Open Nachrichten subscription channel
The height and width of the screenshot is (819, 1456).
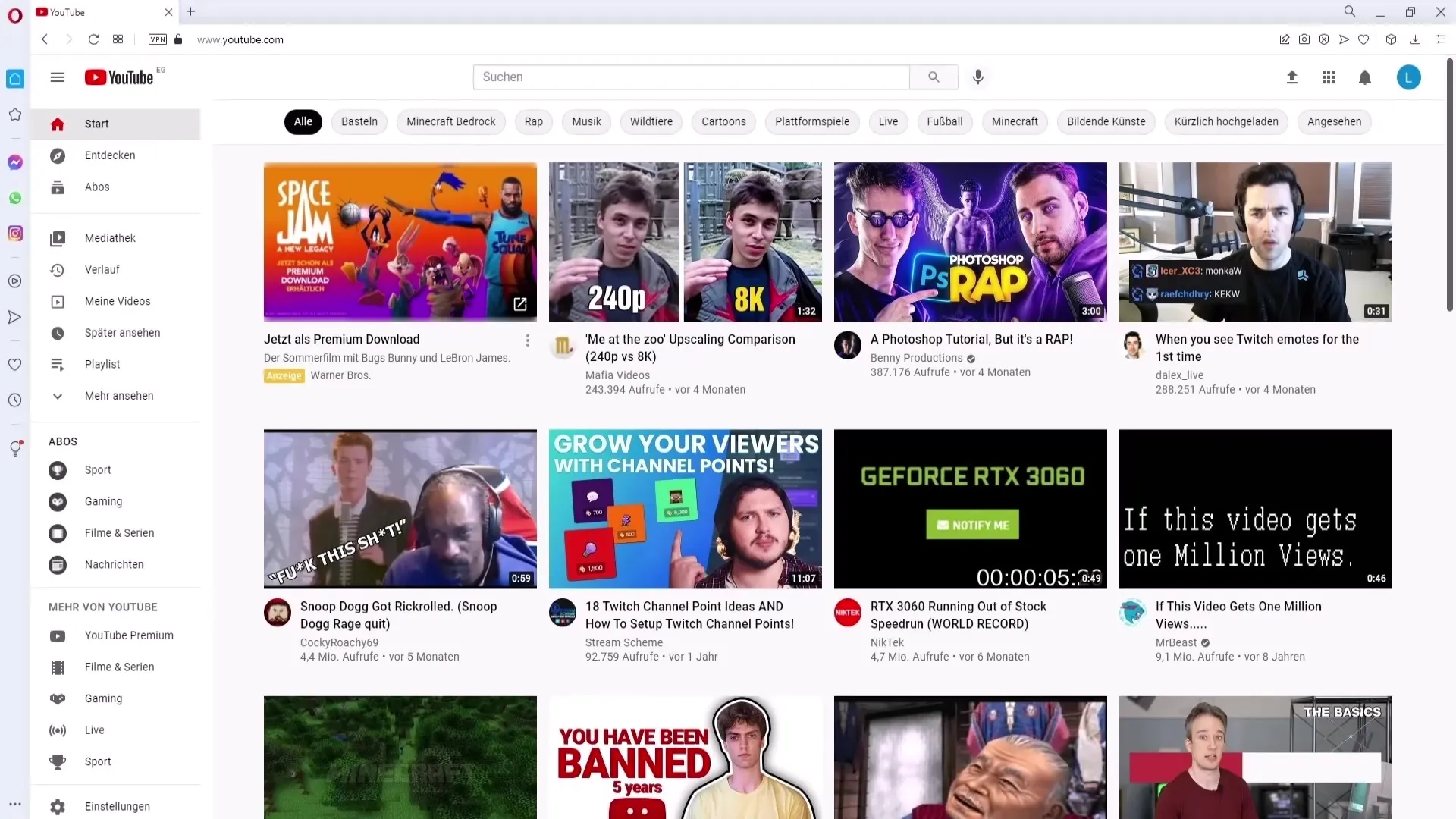tap(115, 565)
